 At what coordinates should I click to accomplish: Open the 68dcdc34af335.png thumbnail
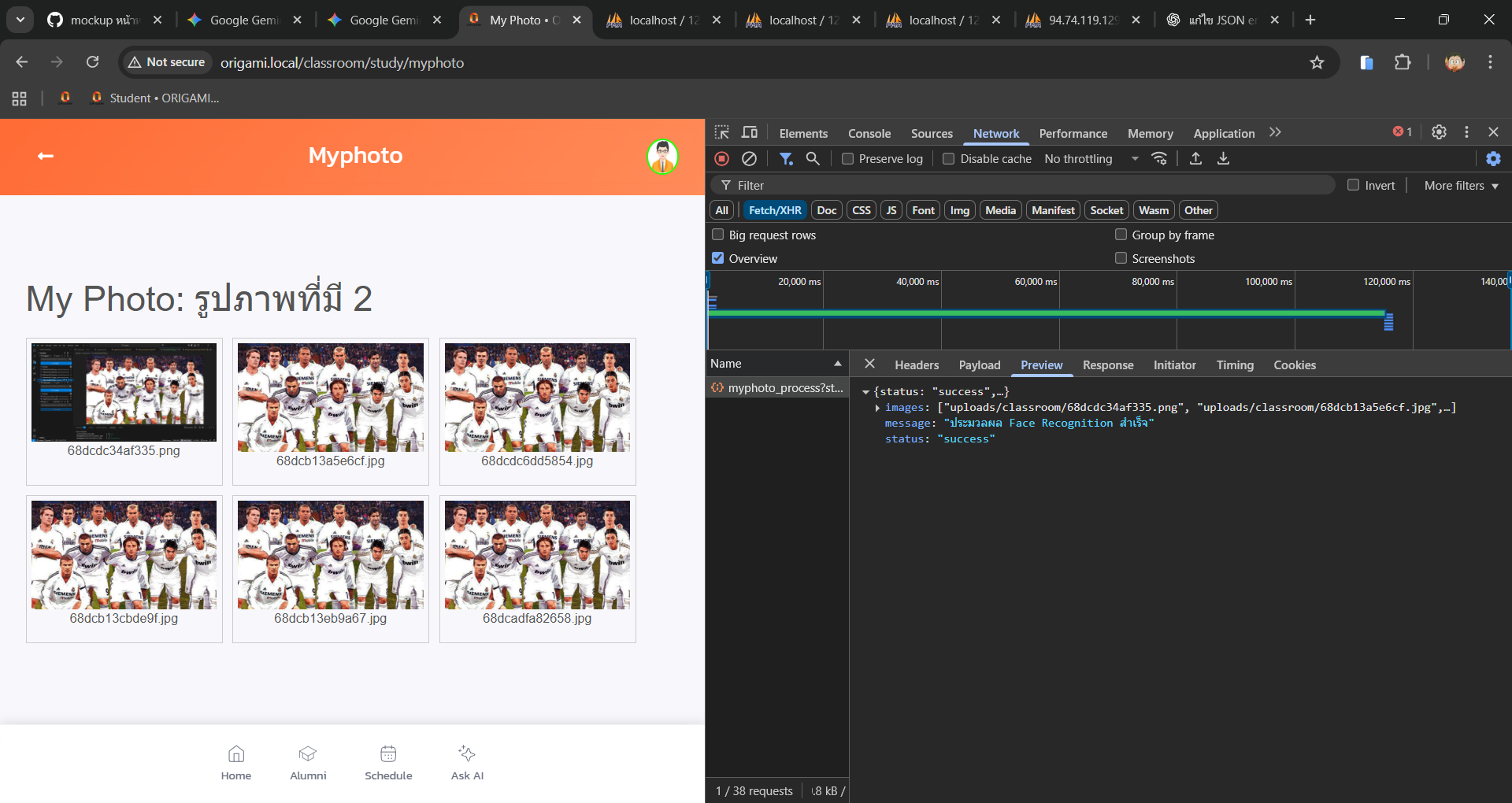124,393
